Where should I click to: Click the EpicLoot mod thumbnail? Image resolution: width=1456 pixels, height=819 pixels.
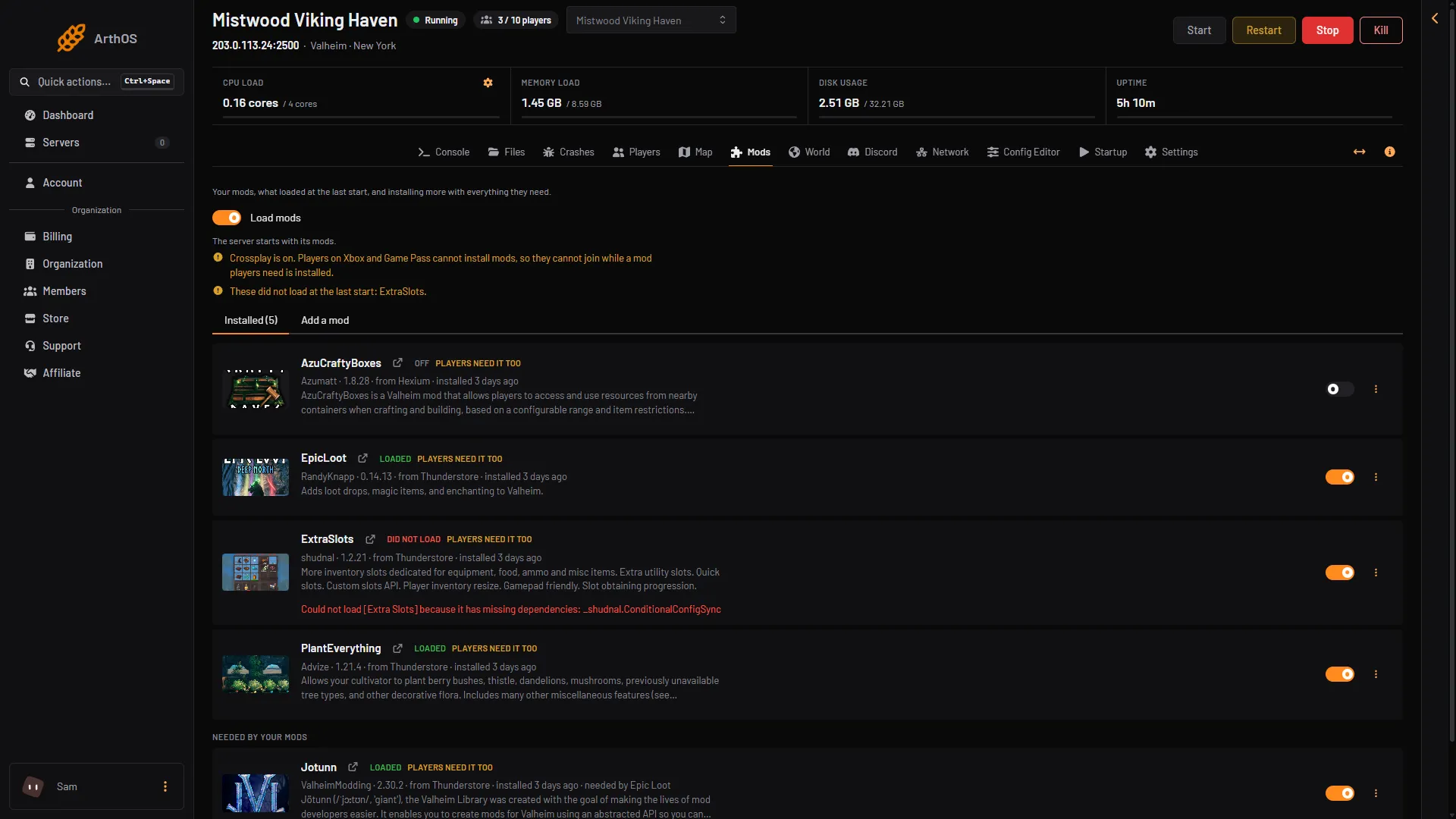coord(256,477)
